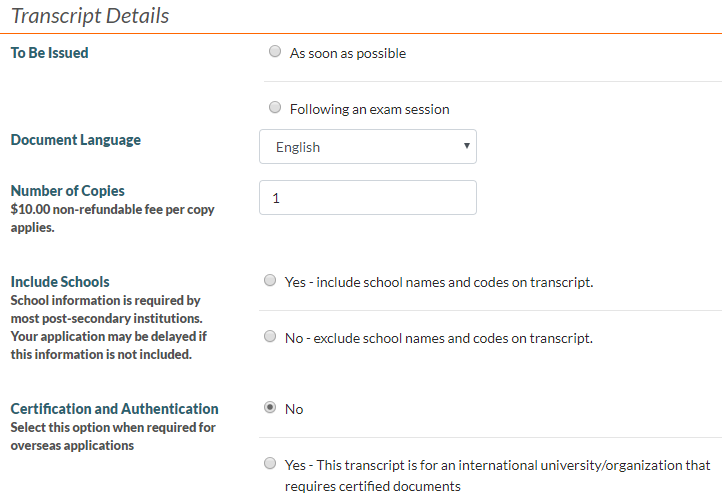
Task: Pick the radio button to exclude school names
Action: (x=270, y=337)
